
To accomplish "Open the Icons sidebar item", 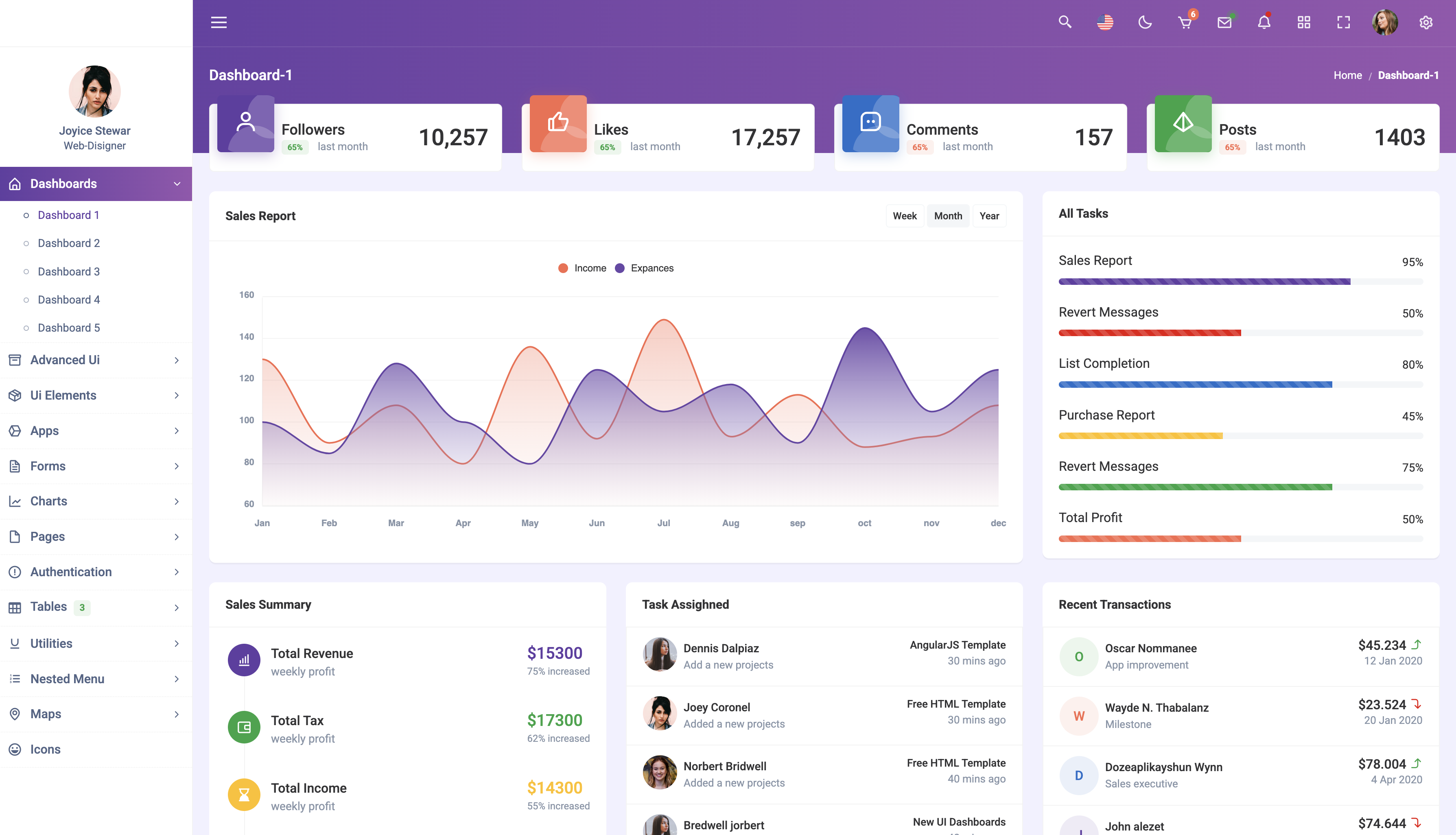I will pyautogui.click(x=45, y=749).
